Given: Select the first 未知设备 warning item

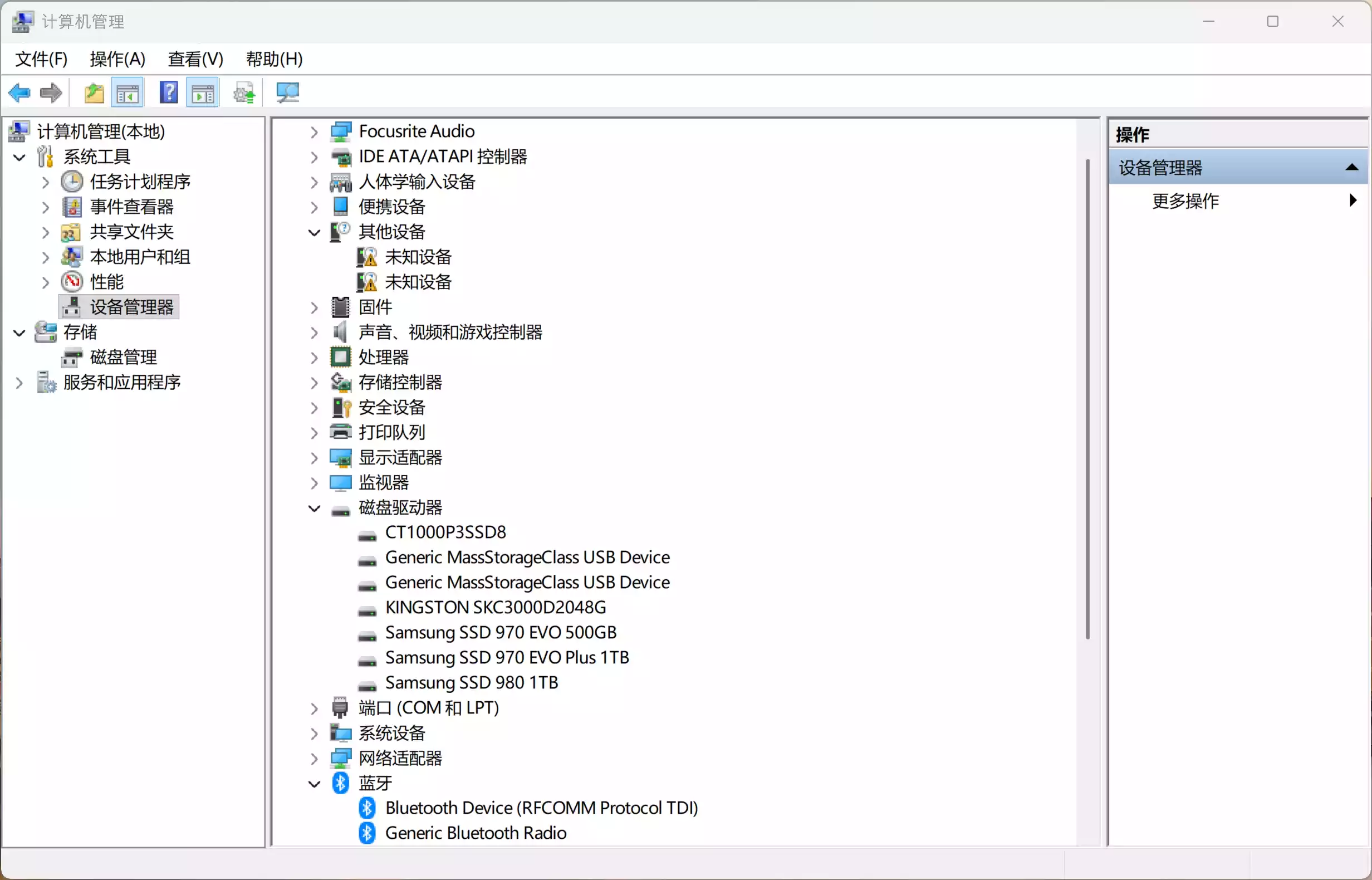Looking at the screenshot, I should (418, 257).
